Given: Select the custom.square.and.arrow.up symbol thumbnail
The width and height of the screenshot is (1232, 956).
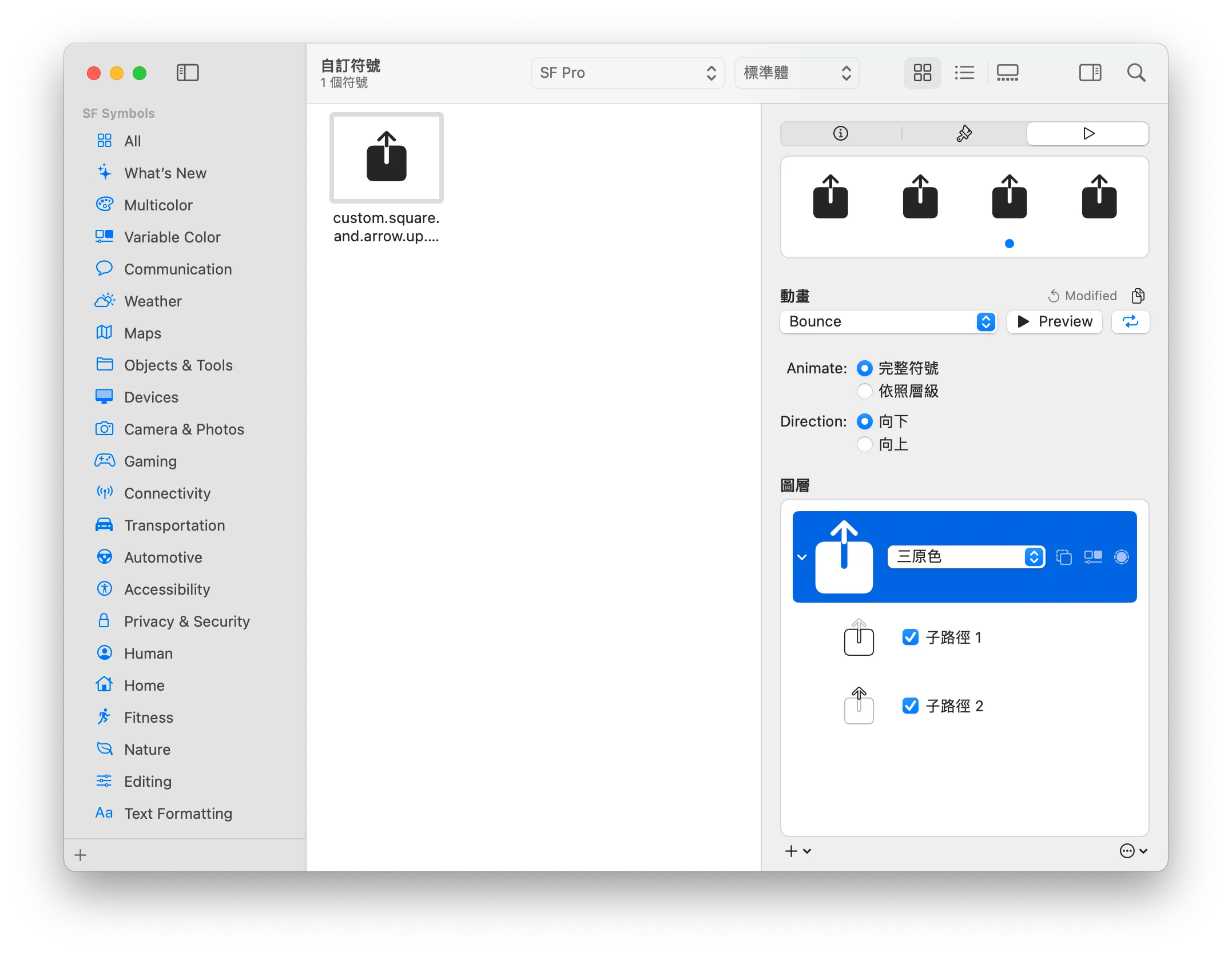Looking at the screenshot, I should point(387,157).
